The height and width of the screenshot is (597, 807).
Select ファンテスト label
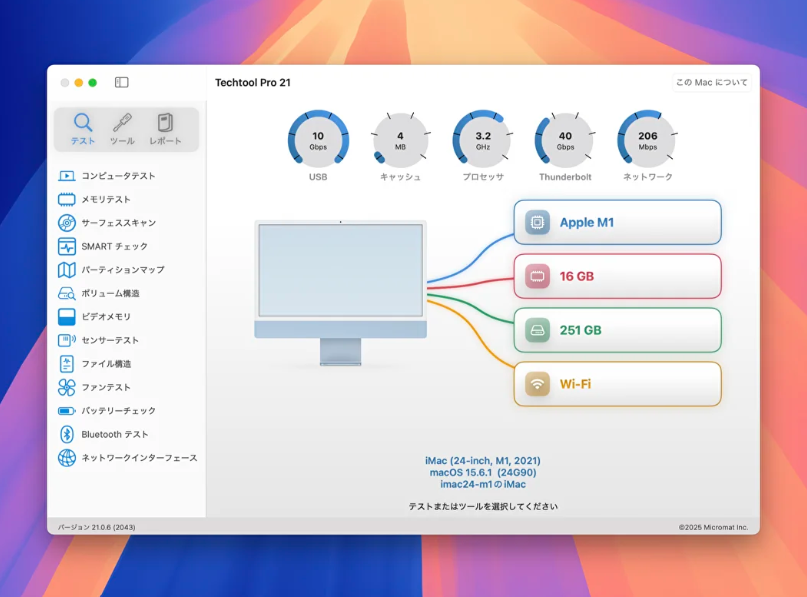tap(106, 388)
